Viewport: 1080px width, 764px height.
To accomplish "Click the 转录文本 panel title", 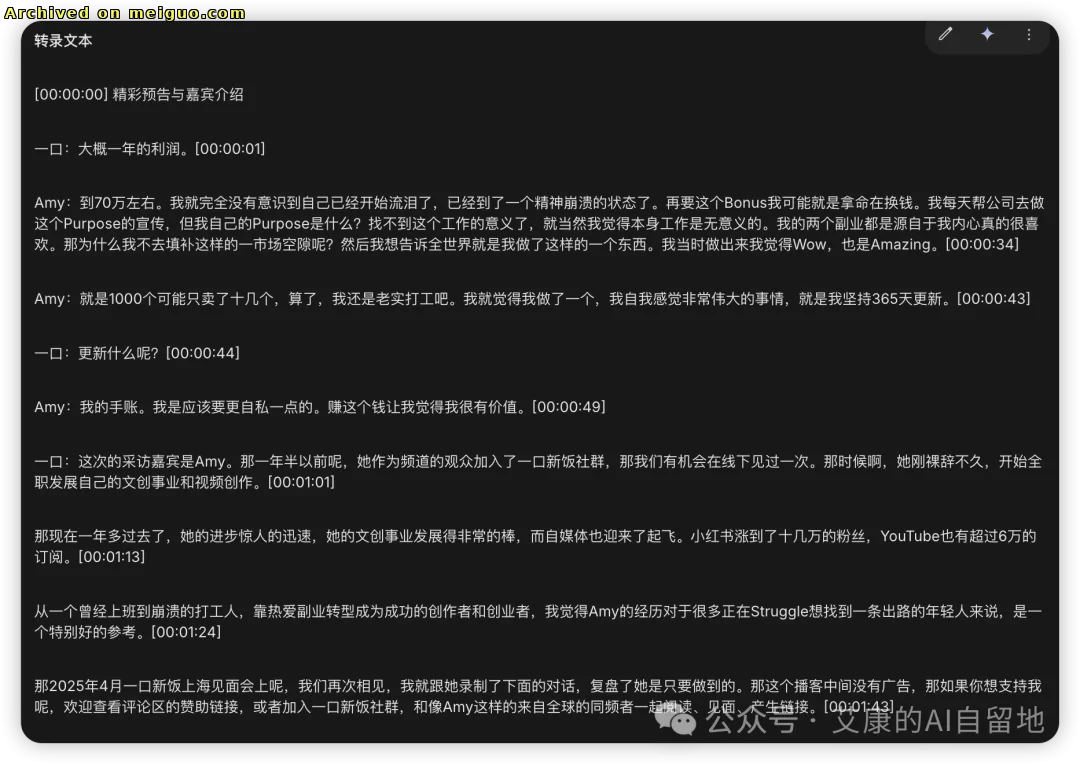I will (63, 41).
